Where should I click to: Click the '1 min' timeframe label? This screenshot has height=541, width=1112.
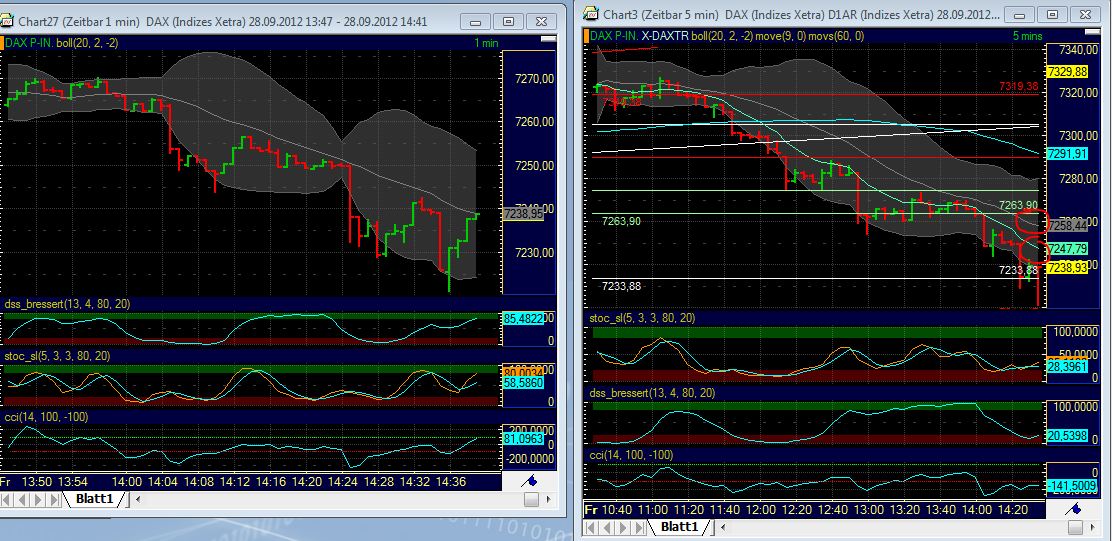(x=486, y=43)
